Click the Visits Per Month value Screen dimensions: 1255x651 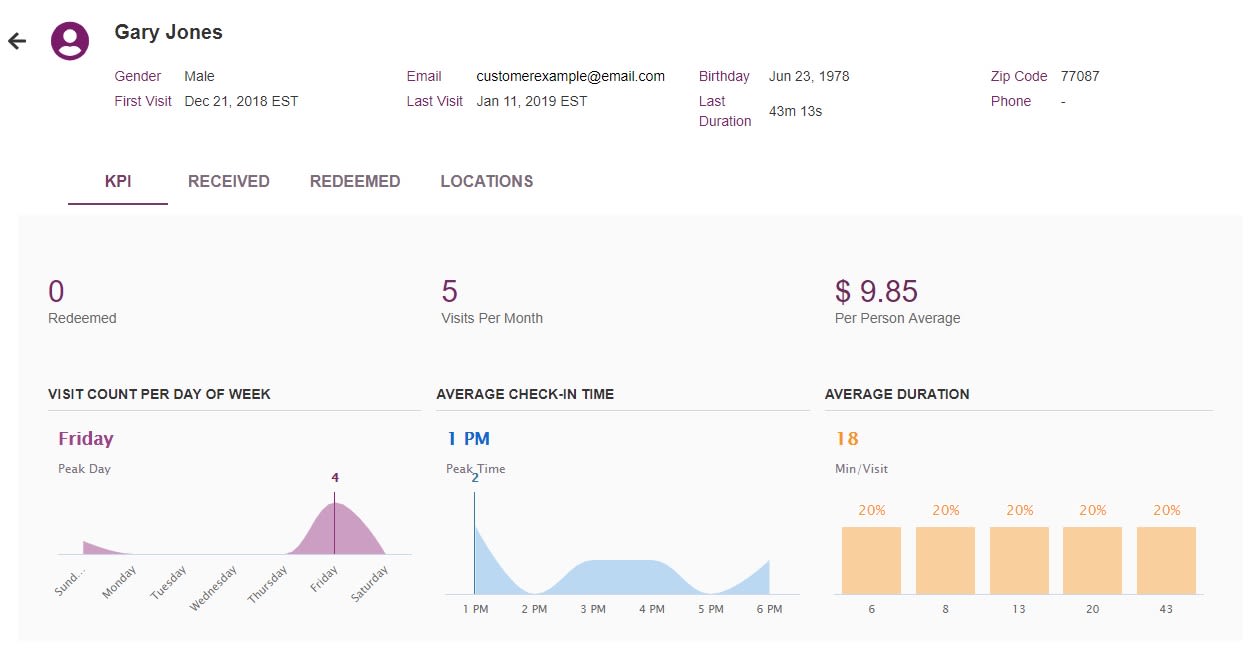pos(449,291)
